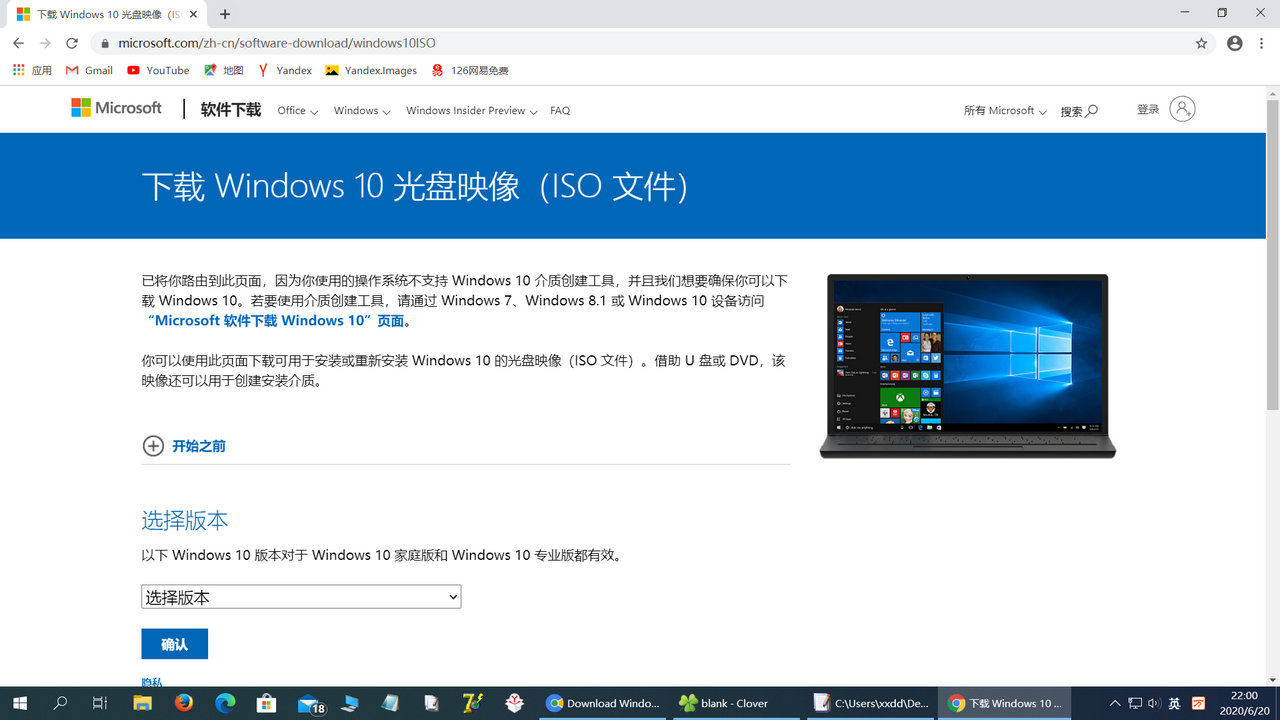Open the 选择版本 dropdown
Image resolution: width=1280 pixels, height=720 pixels.
tap(300, 596)
